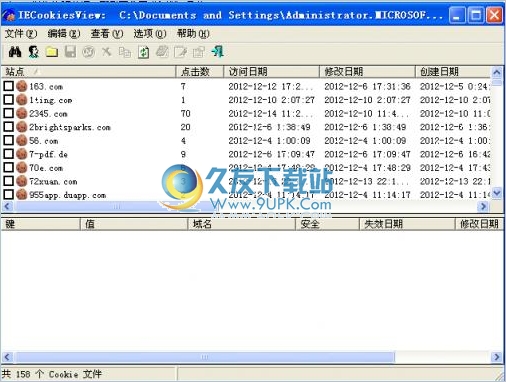This screenshot has height=382, width=506.
Task: Click the cookie icon beside 1ting.com
Action: [x=21, y=100]
